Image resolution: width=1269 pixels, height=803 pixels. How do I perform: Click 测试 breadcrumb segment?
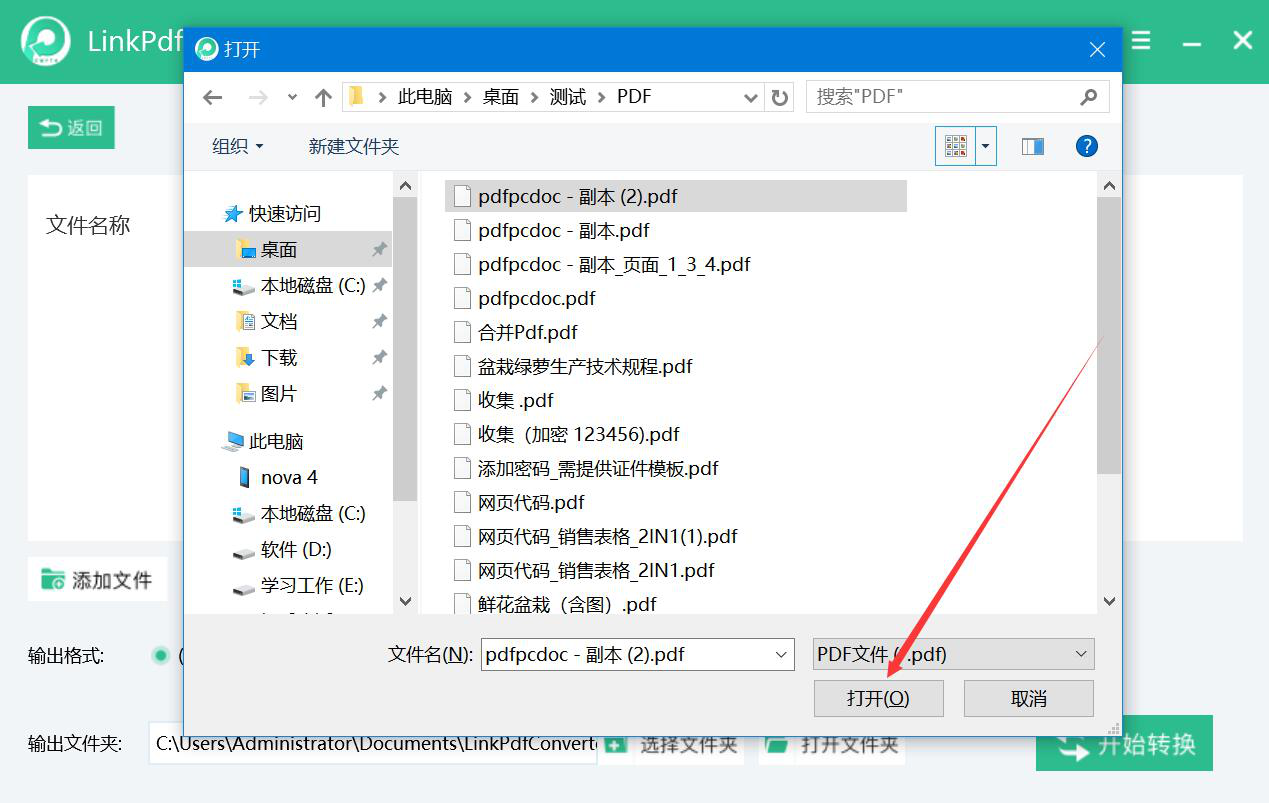tap(568, 97)
